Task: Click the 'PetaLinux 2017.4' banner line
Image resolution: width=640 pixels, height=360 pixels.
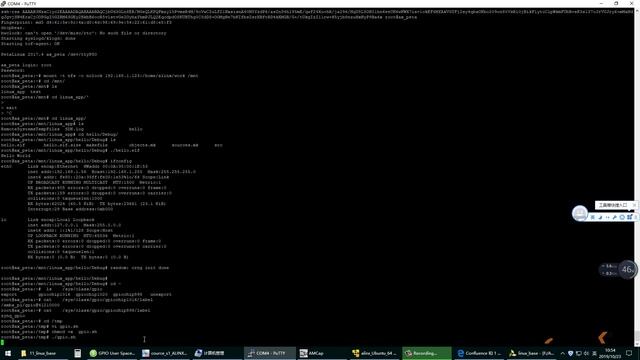Action: 49,54
